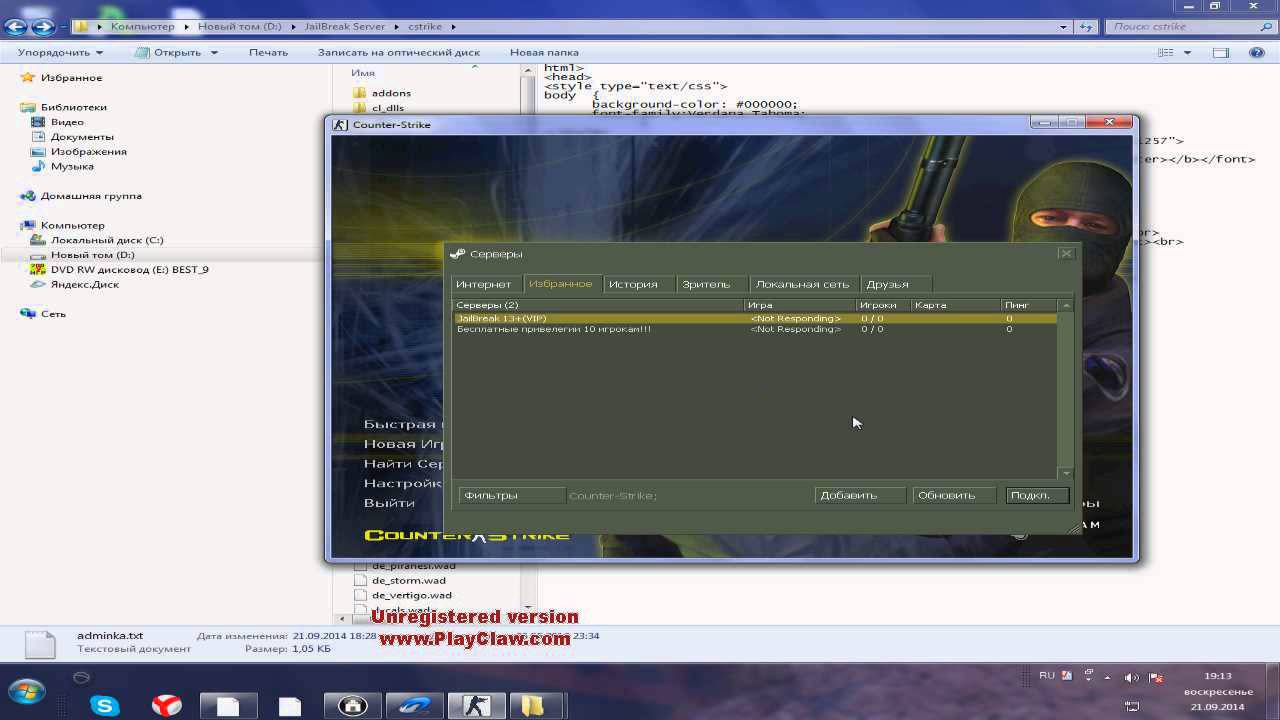Click Компьютер in the address breadcrumb
This screenshot has height=720, width=1280.
[142, 27]
